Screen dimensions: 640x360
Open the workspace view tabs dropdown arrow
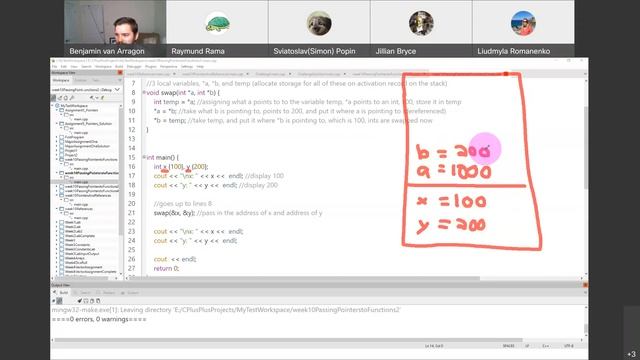tap(120, 80)
